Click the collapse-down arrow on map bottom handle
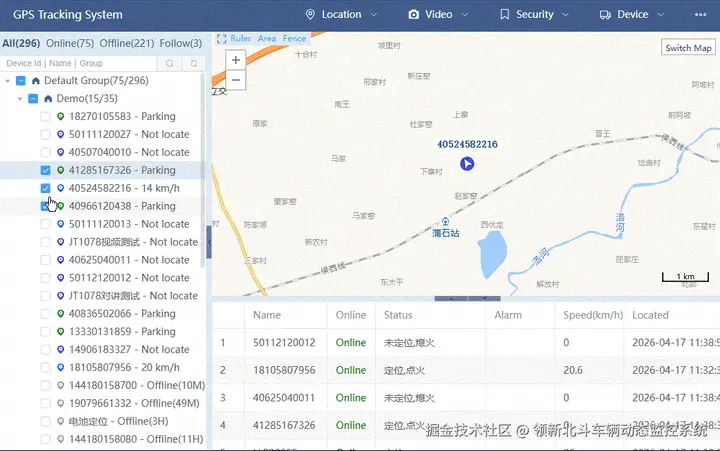The height and width of the screenshot is (451, 720). pyautogui.click(x=484, y=299)
